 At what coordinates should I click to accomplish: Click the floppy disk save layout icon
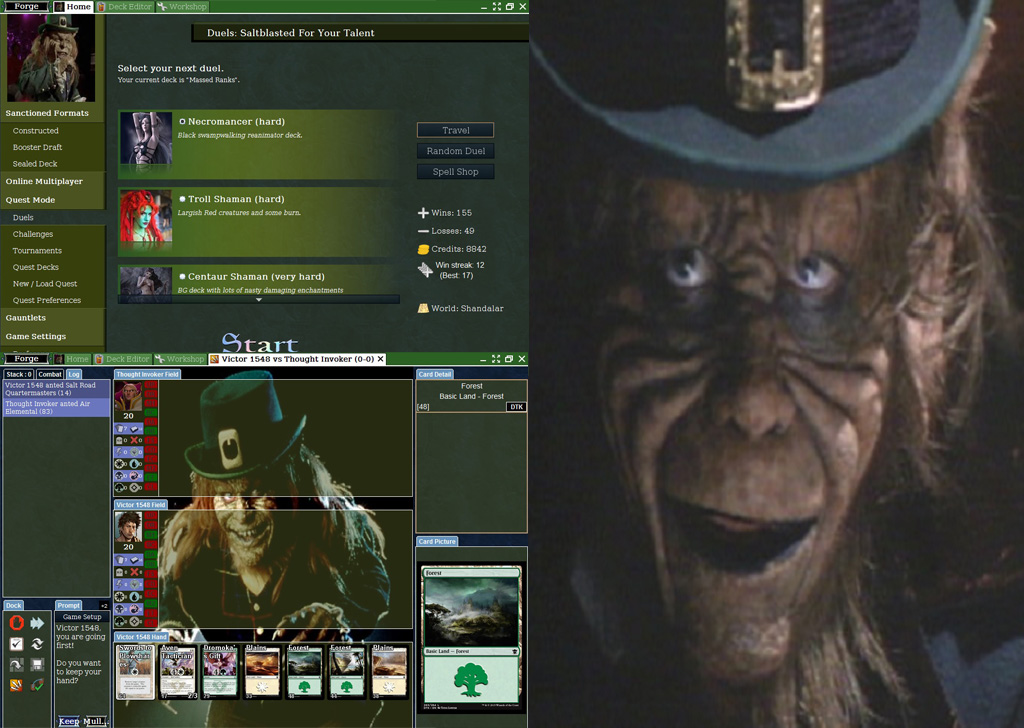pyautogui.click(x=37, y=665)
